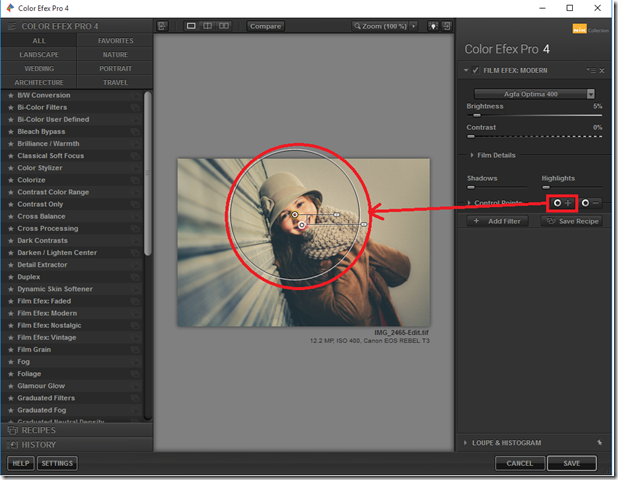Favorite the Film Grain filter star

coord(11,350)
